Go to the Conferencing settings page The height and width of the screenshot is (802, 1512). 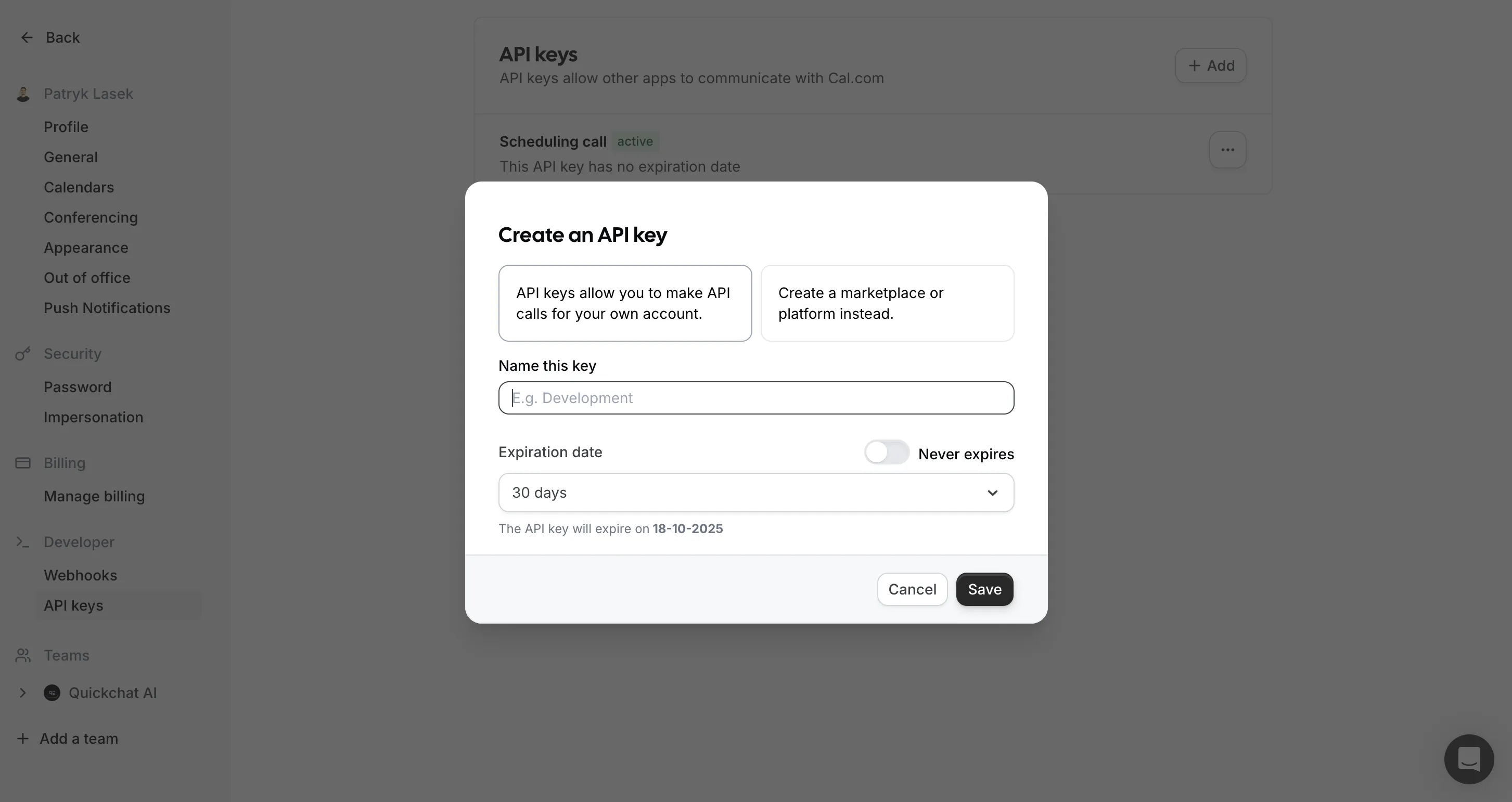click(91, 217)
